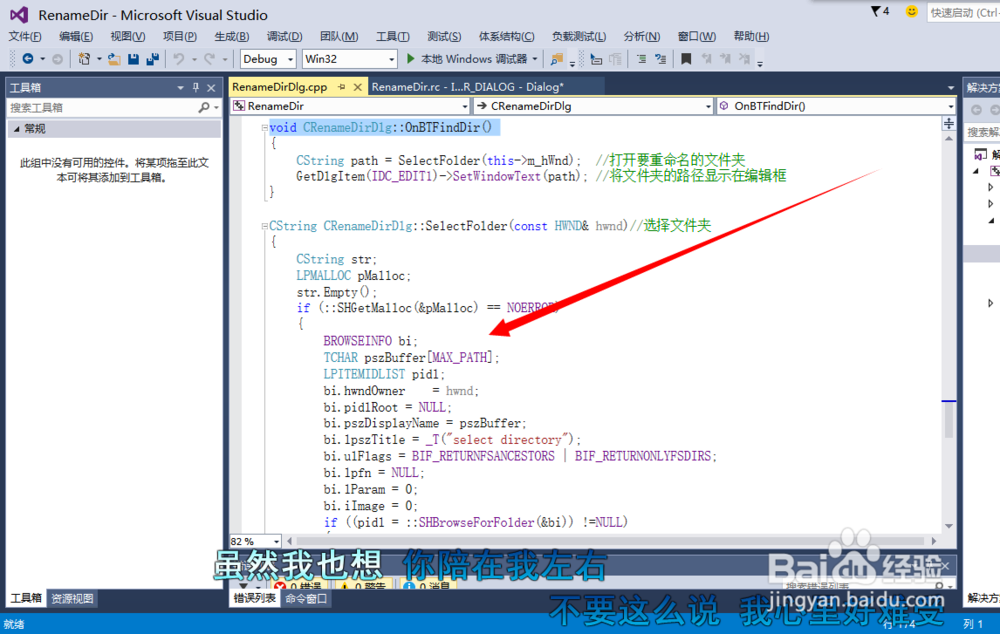Screen dimensions: 1000x634
Task: Click the toolbox search magnifier icon
Action: [203, 107]
